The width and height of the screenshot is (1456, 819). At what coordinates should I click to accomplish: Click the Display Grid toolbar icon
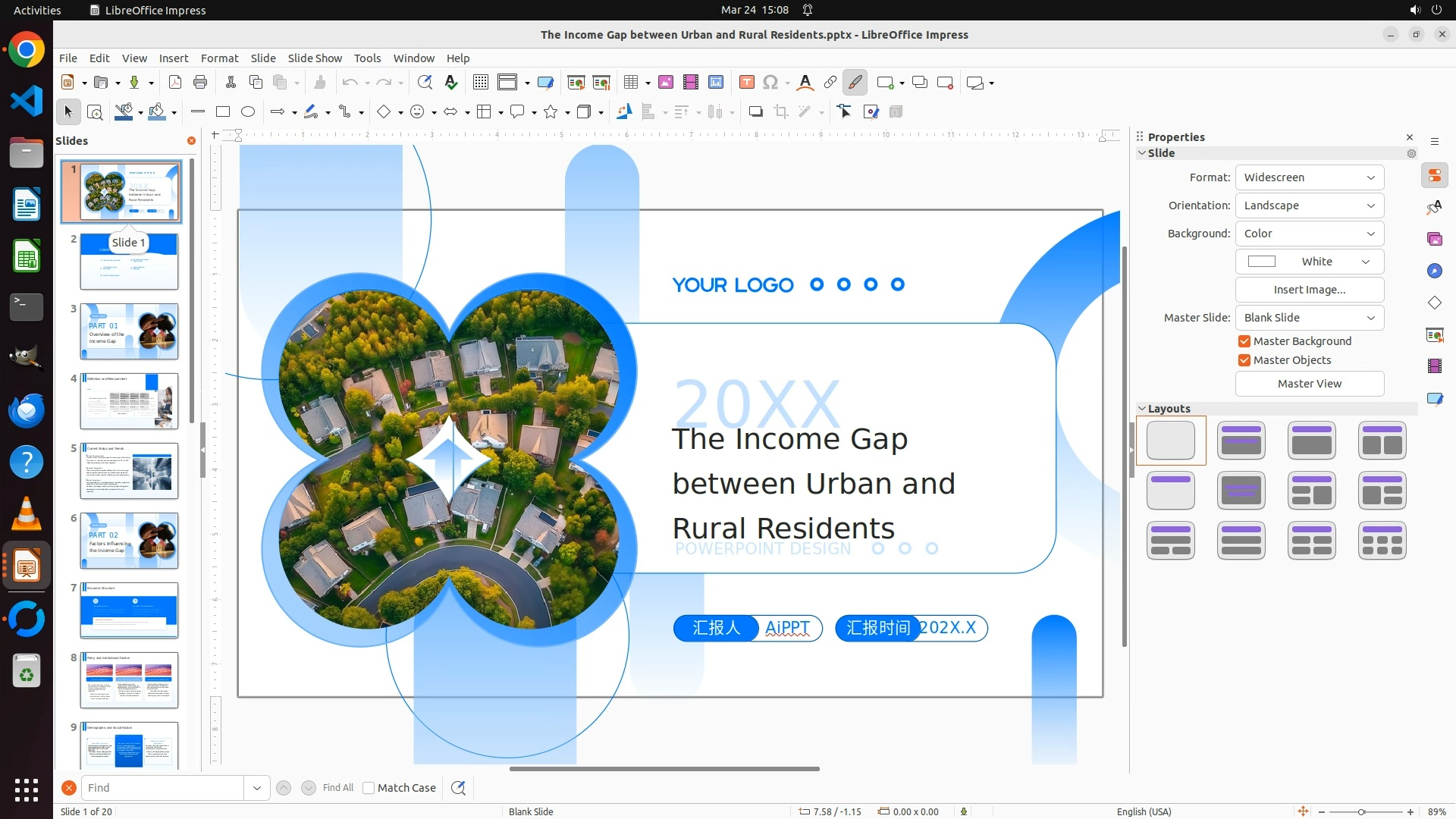pos(480,83)
